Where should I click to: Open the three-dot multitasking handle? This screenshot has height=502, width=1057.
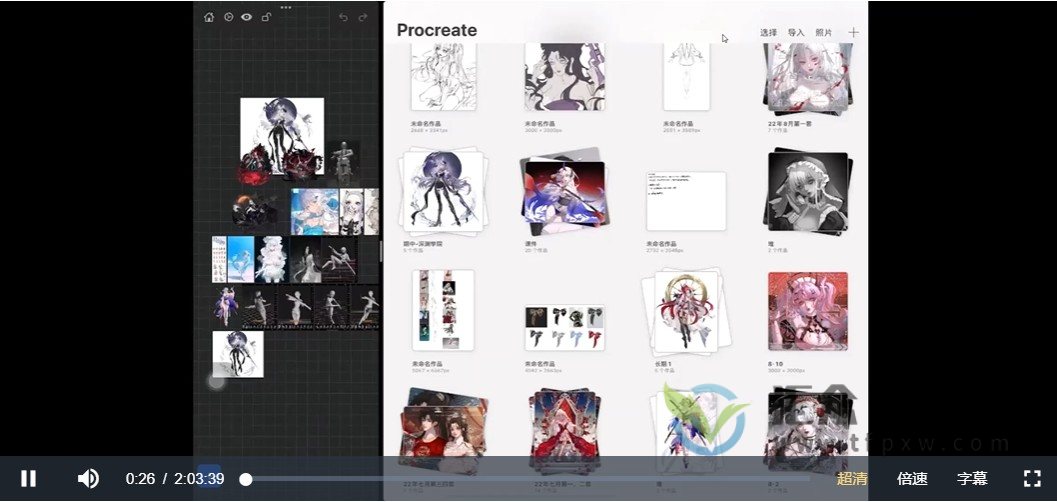tap(286, 7)
